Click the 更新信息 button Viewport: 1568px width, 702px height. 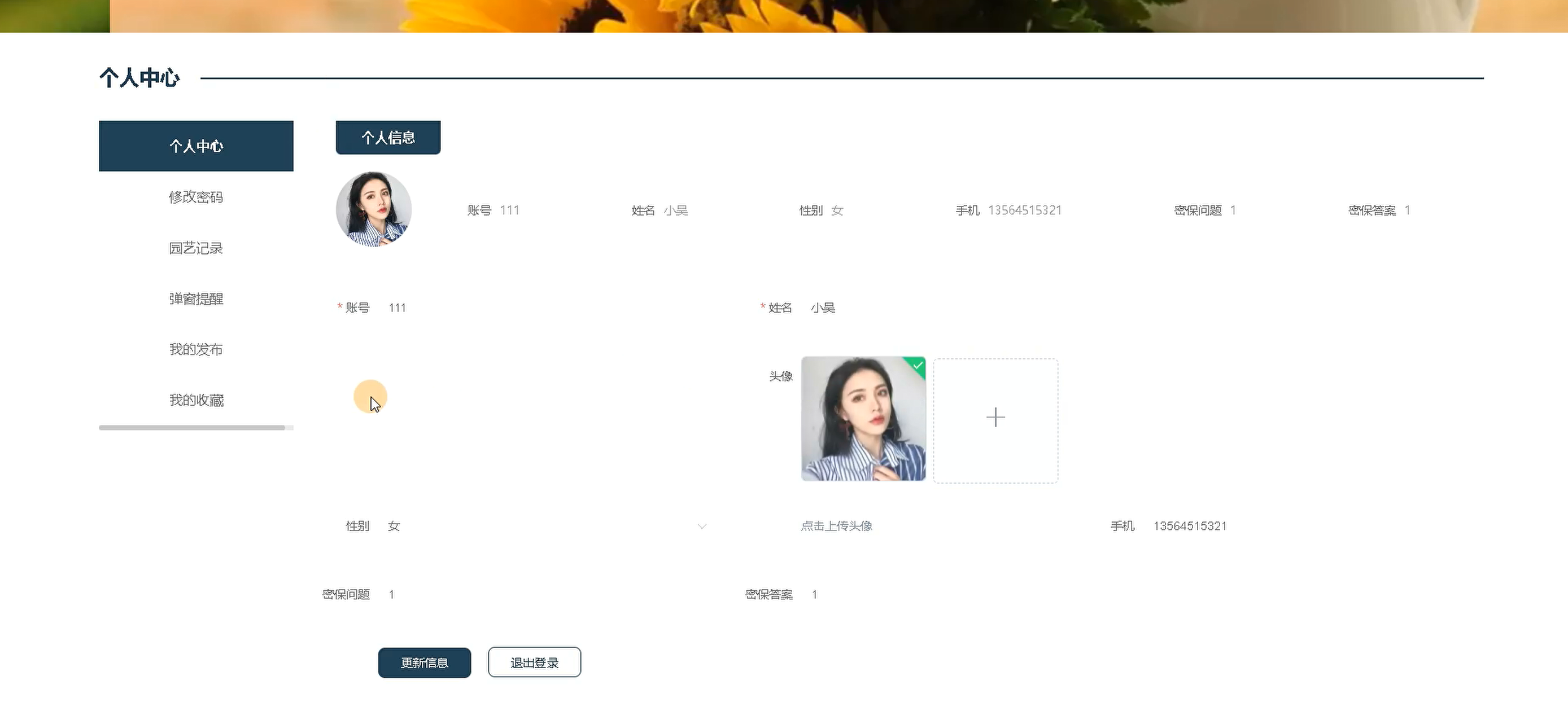[x=424, y=662]
